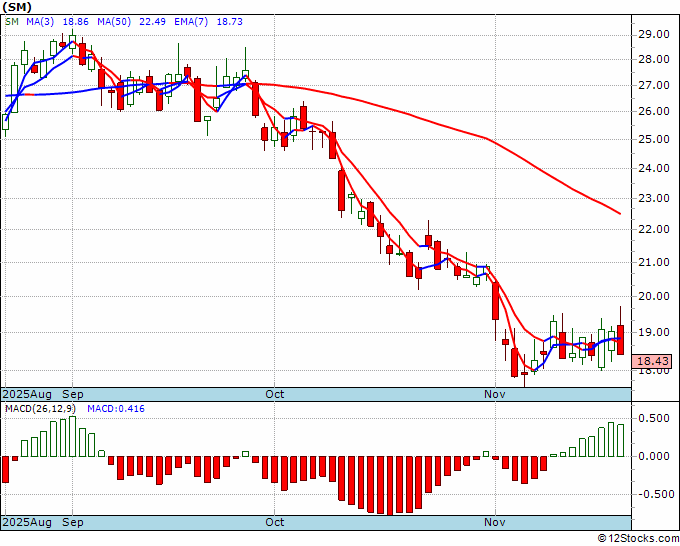Click the current price tag 18.43
This screenshot has width=680, height=546.
(652, 361)
